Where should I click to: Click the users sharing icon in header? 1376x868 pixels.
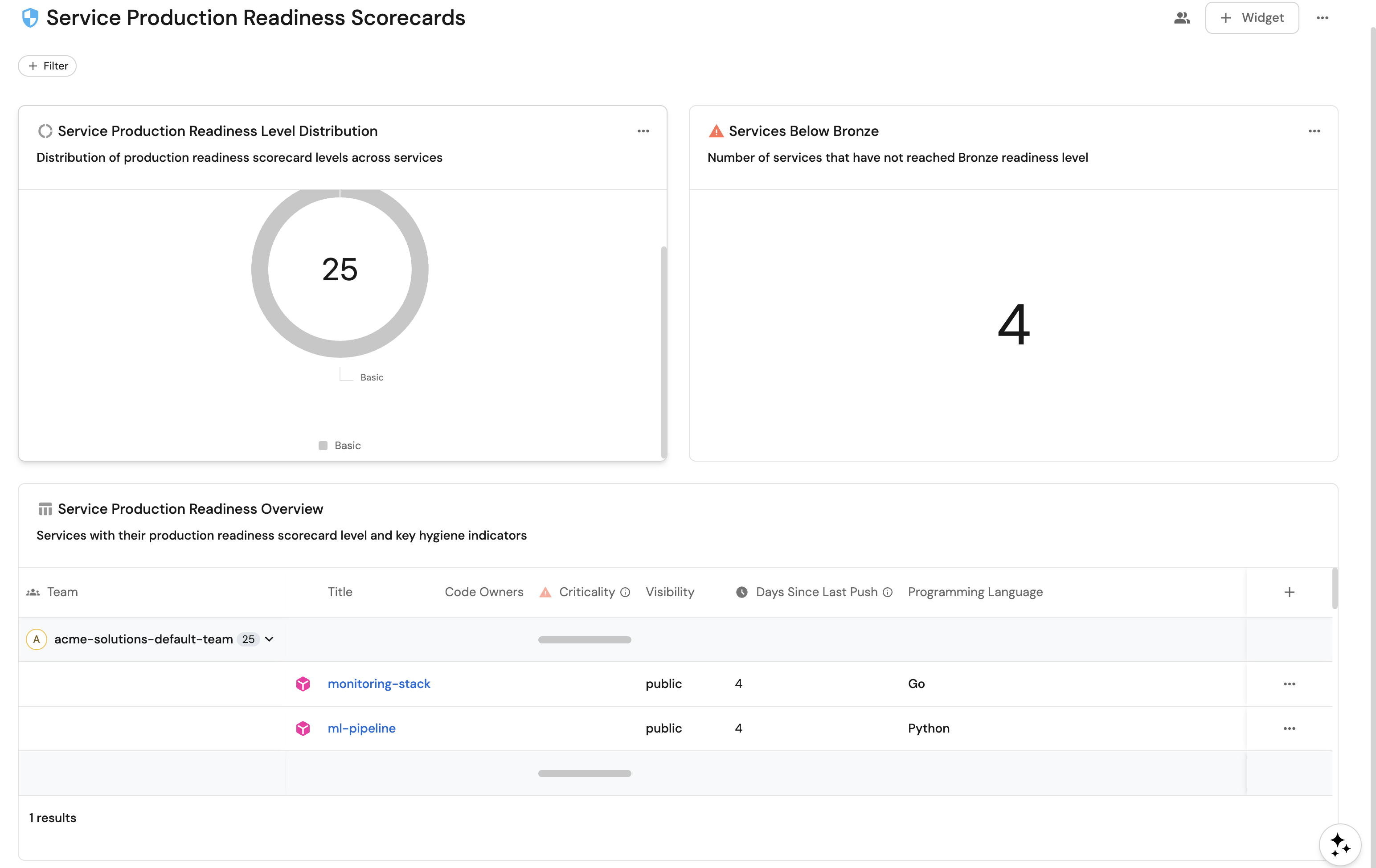point(1181,18)
